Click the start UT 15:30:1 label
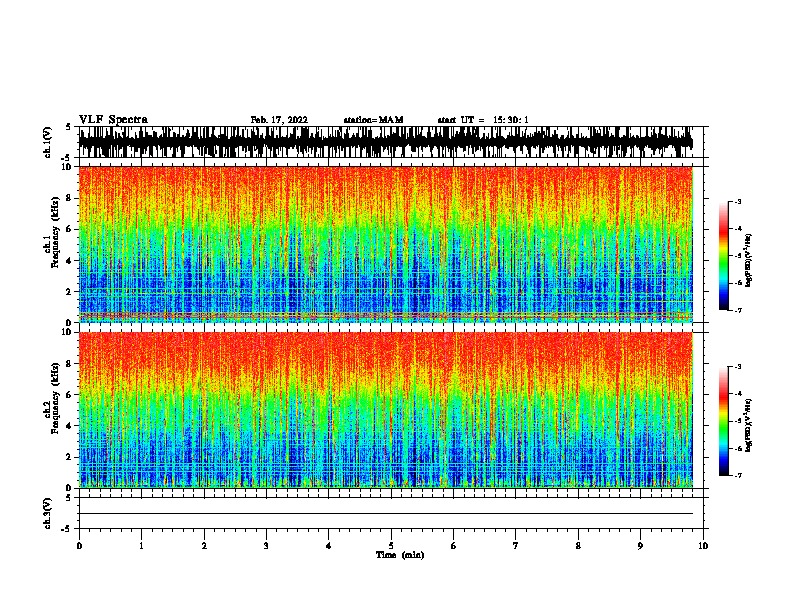This screenshot has height=612, width=792. coord(483,120)
